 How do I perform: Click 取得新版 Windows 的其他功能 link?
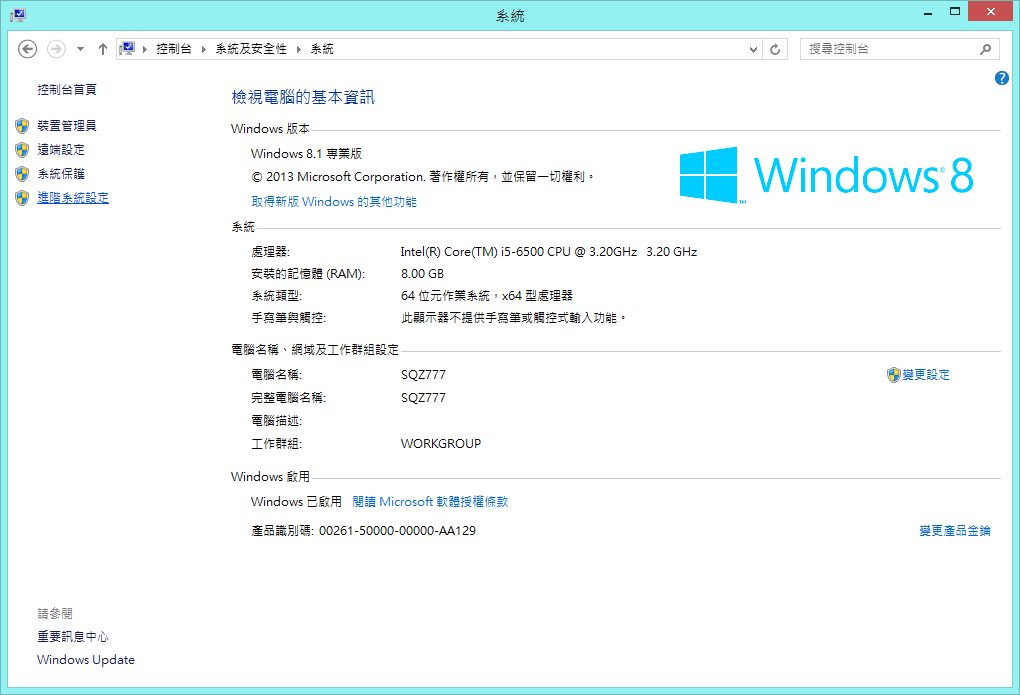[334, 202]
